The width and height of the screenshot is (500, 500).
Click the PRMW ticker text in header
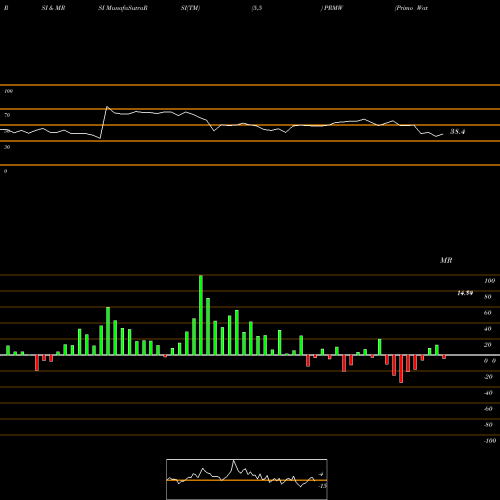333,8
